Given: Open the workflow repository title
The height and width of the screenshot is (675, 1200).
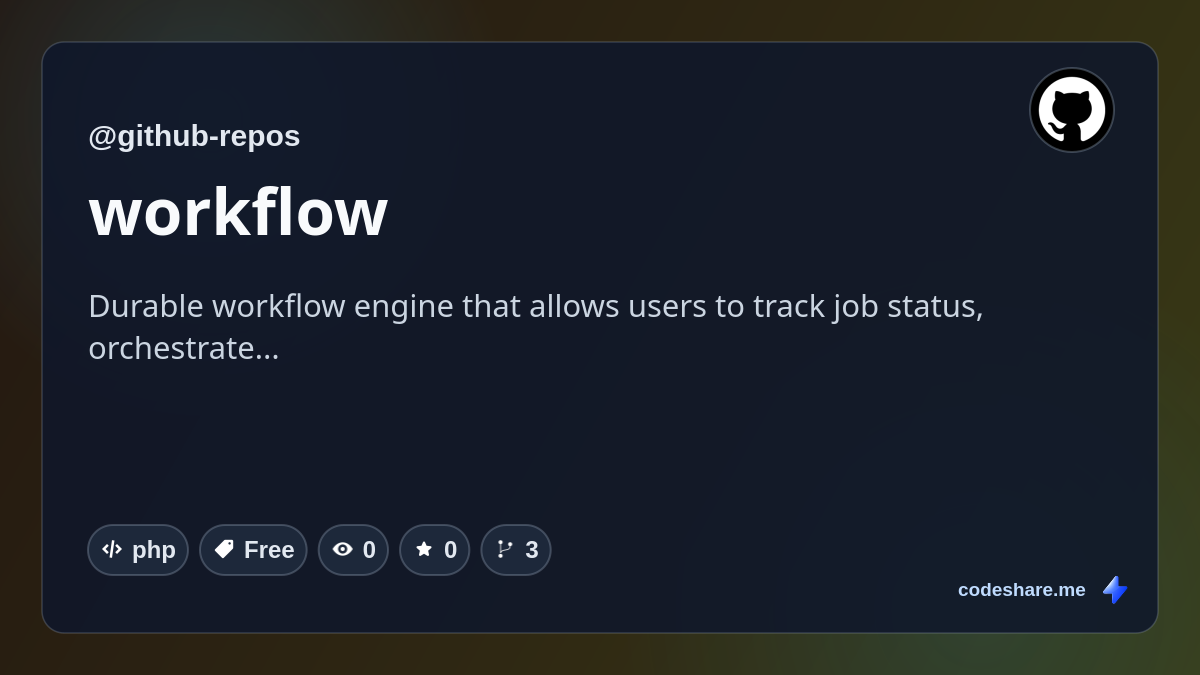Looking at the screenshot, I should tap(238, 212).
